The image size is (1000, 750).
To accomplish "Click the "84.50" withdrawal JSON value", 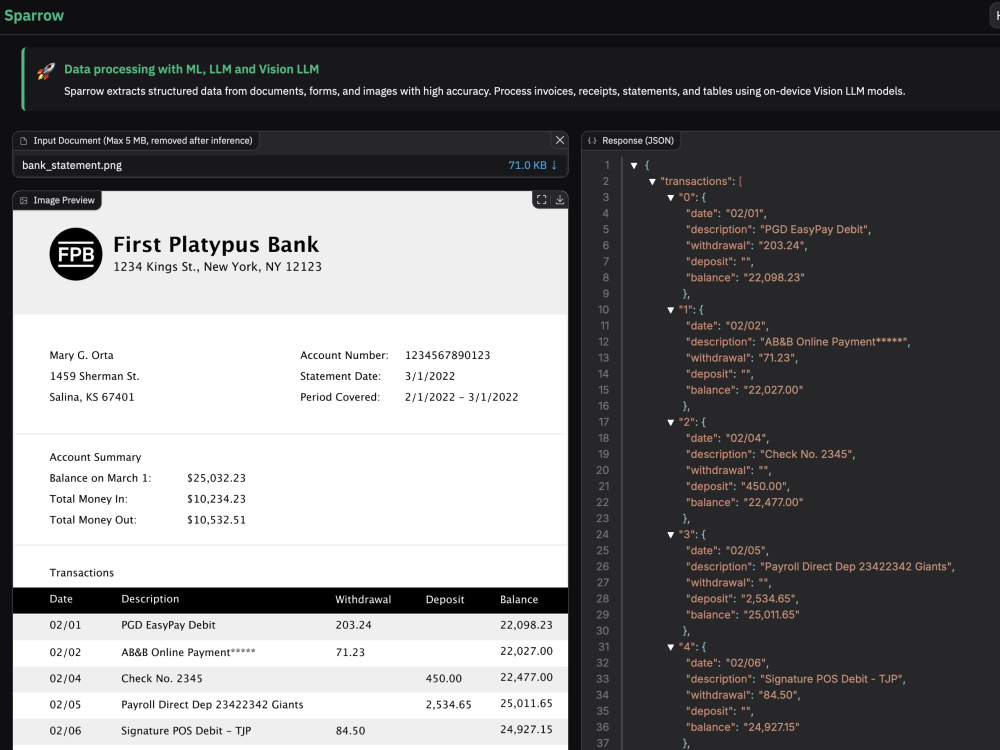I will (778, 695).
